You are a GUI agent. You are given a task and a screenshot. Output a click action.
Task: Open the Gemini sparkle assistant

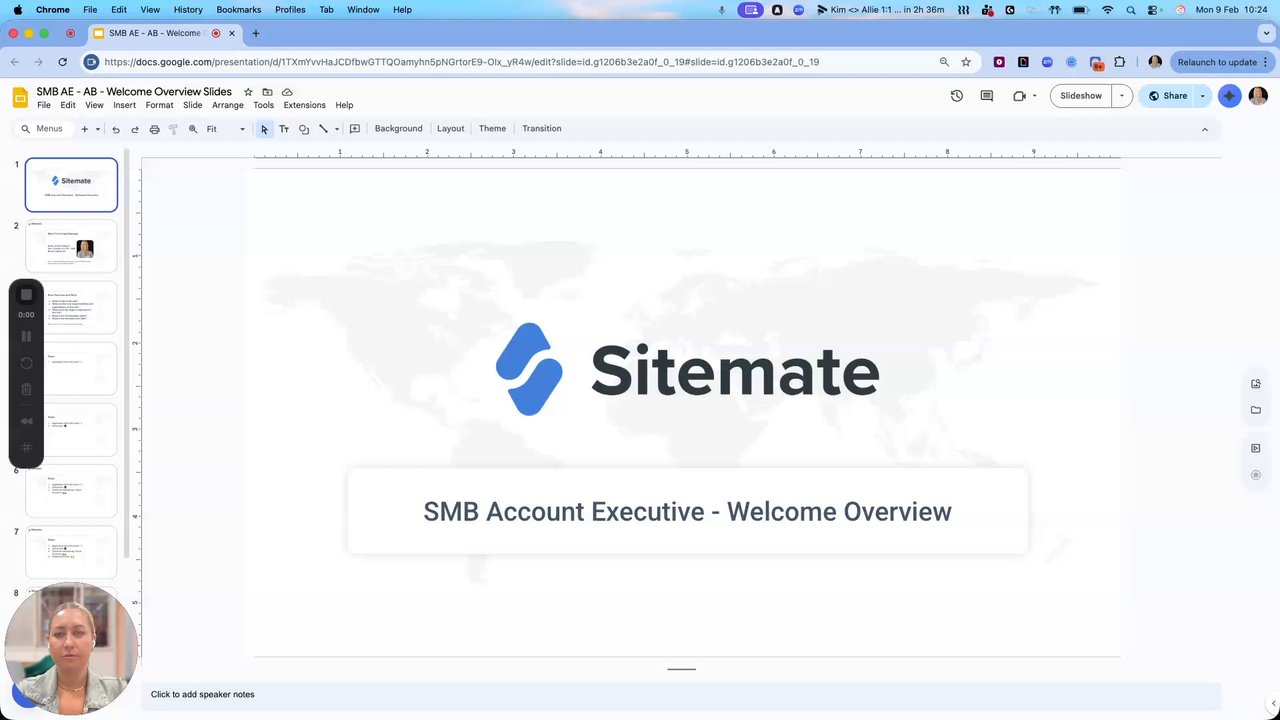pyautogui.click(x=1230, y=96)
